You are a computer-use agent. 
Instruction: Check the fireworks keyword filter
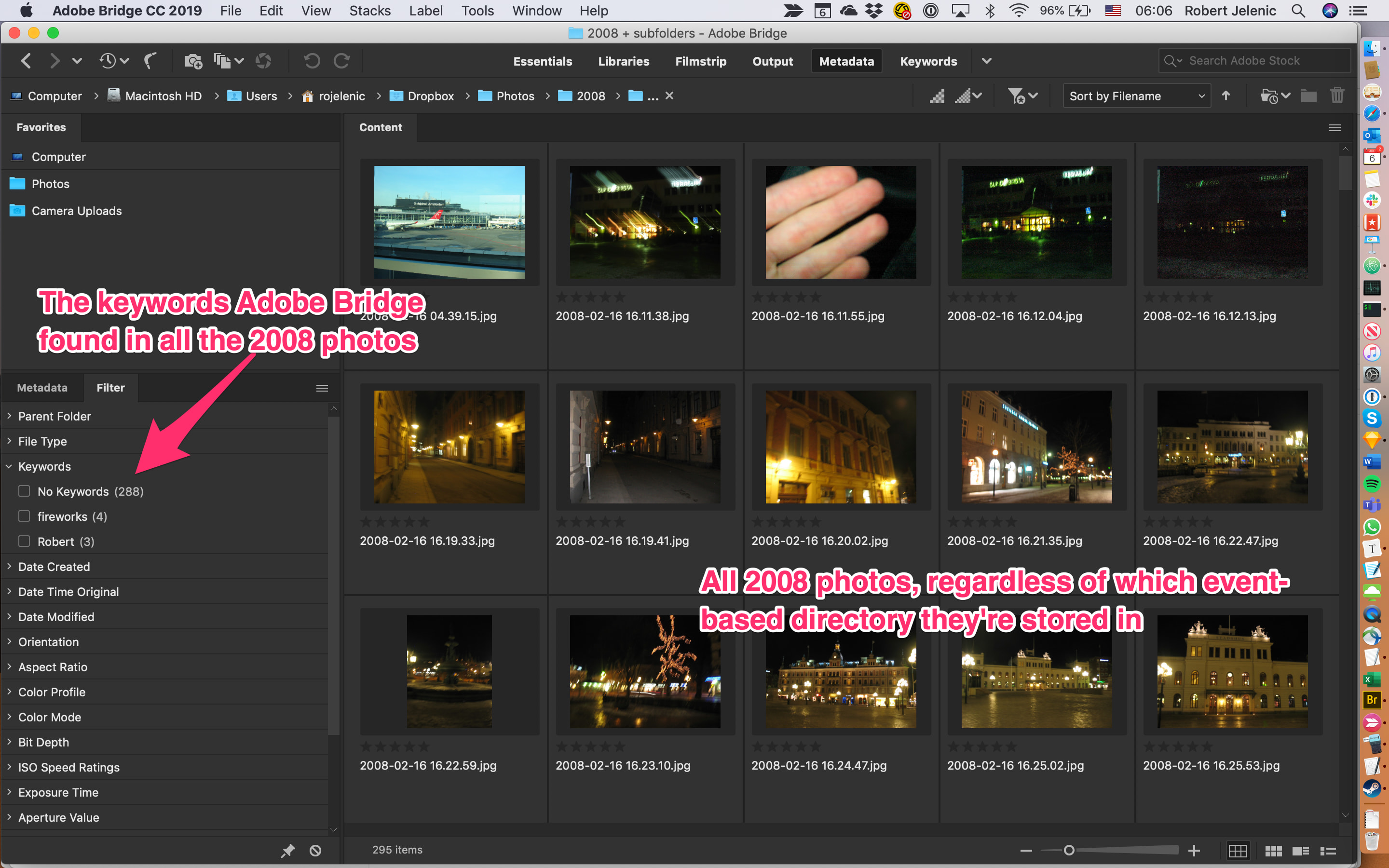pos(24,516)
